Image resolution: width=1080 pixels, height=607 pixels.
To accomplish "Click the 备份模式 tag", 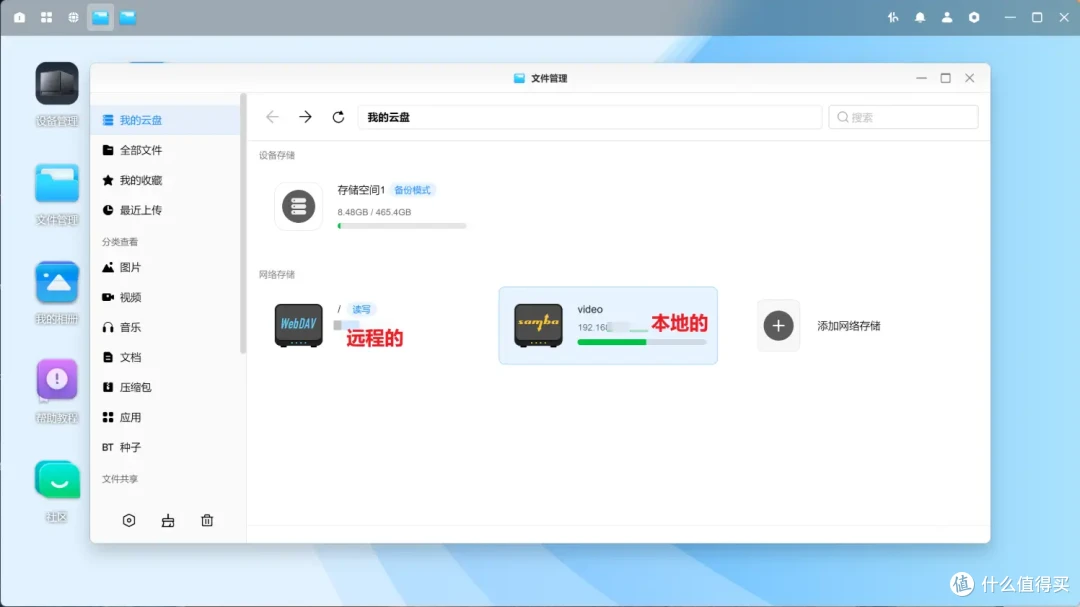I will point(412,190).
